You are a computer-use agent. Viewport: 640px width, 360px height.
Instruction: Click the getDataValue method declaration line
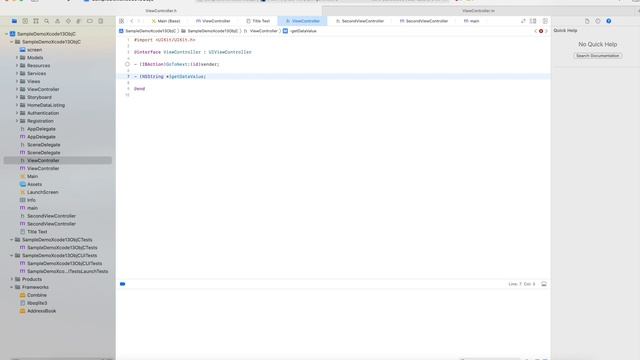[x=170, y=76]
